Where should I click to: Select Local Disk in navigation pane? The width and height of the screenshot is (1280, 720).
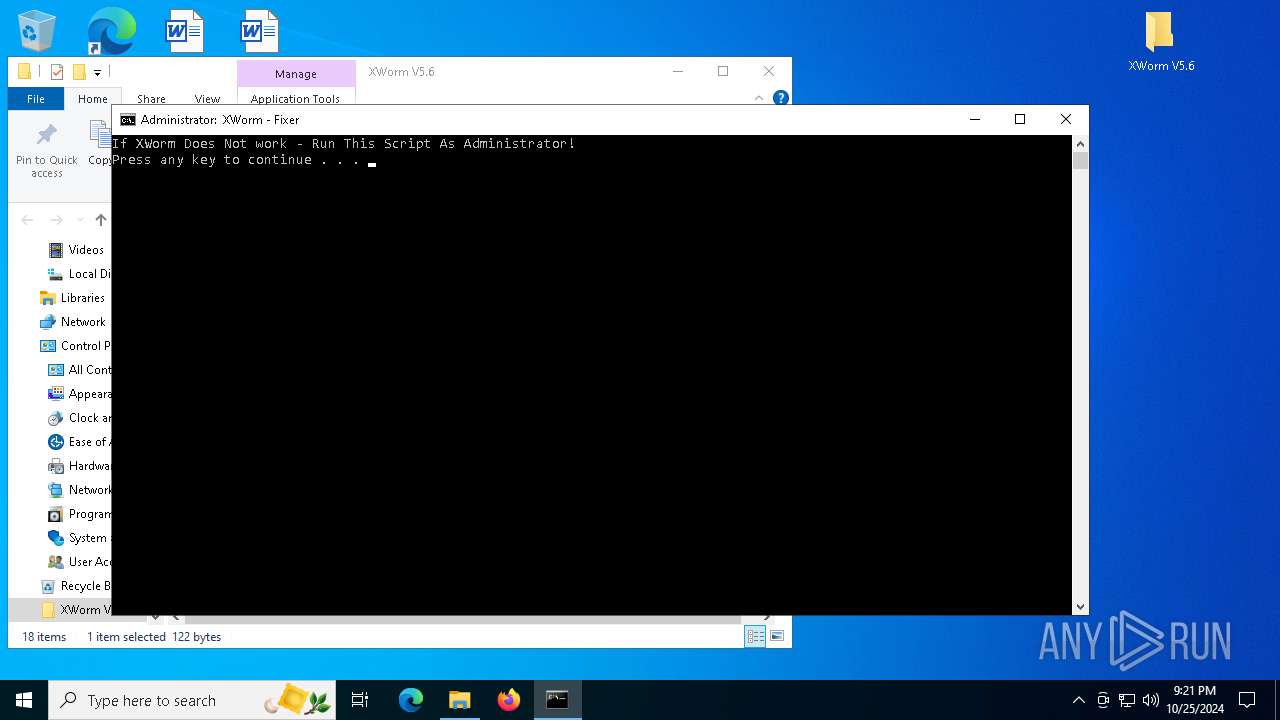click(x=78, y=274)
